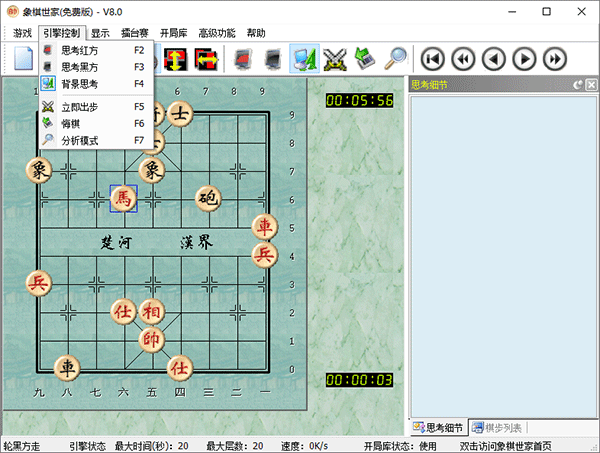
Task: Click the black computer thinking toolbar icon
Action: pyautogui.click(x=273, y=59)
